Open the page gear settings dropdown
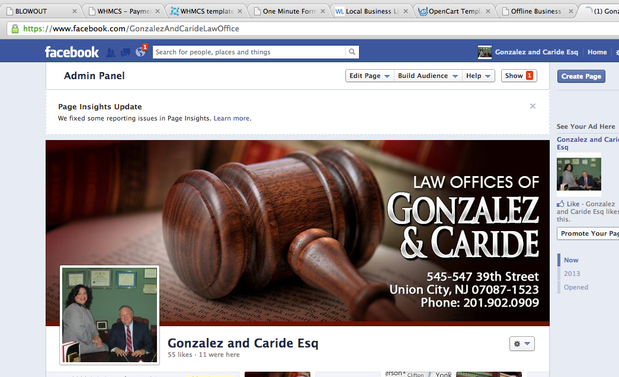This screenshot has width=619, height=377. click(522, 343)
